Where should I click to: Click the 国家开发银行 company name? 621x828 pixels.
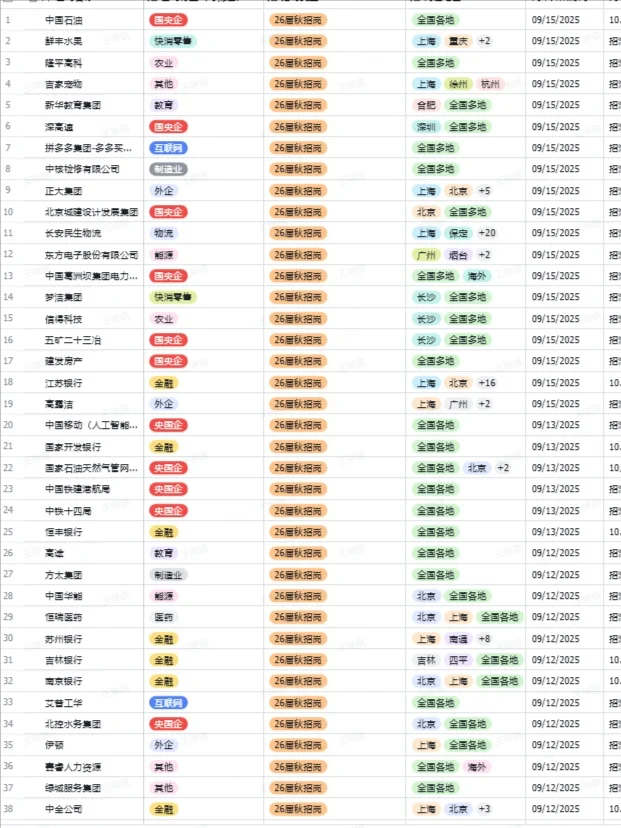pos(73,447)
